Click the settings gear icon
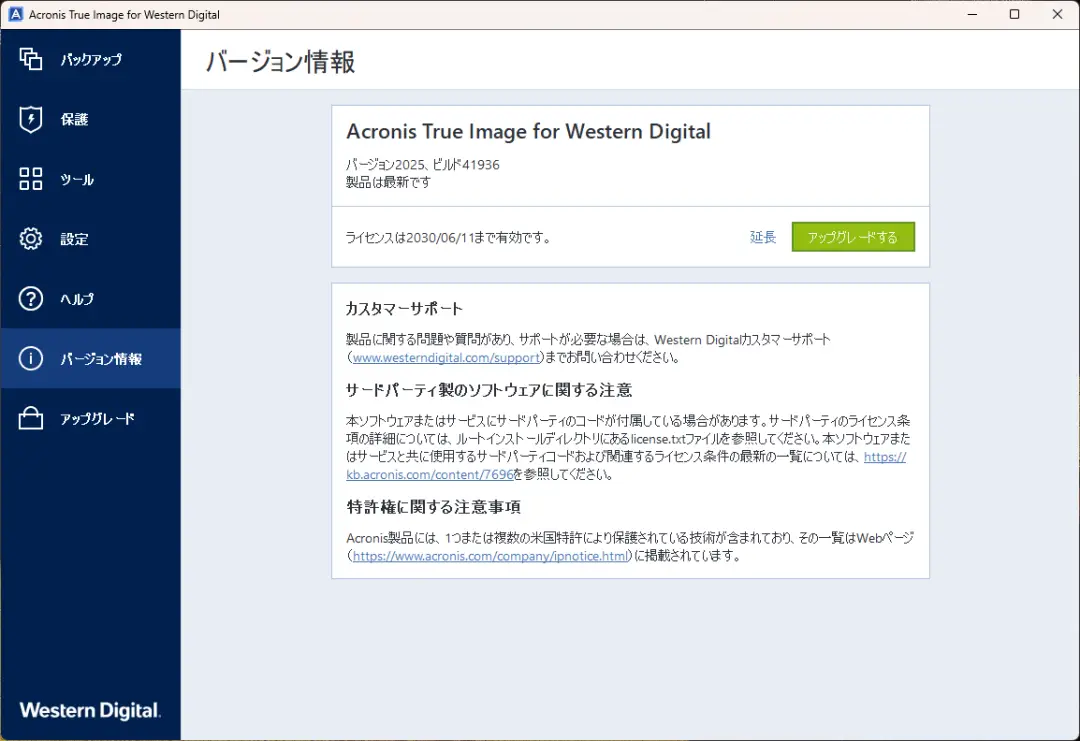 30,239
